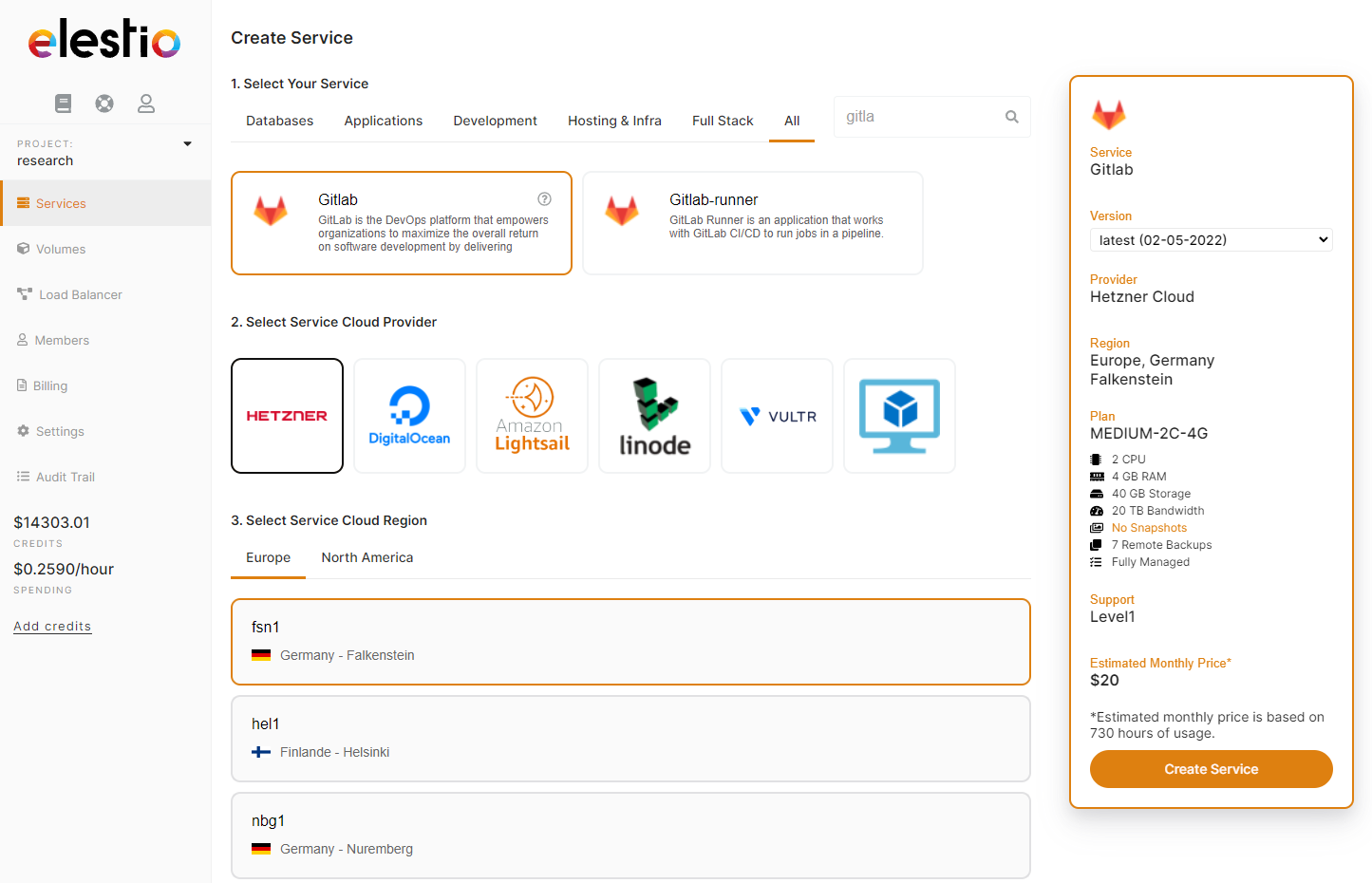1372x883 pixels.
Task: Expand the research project selector
Action: pos(187,144)
